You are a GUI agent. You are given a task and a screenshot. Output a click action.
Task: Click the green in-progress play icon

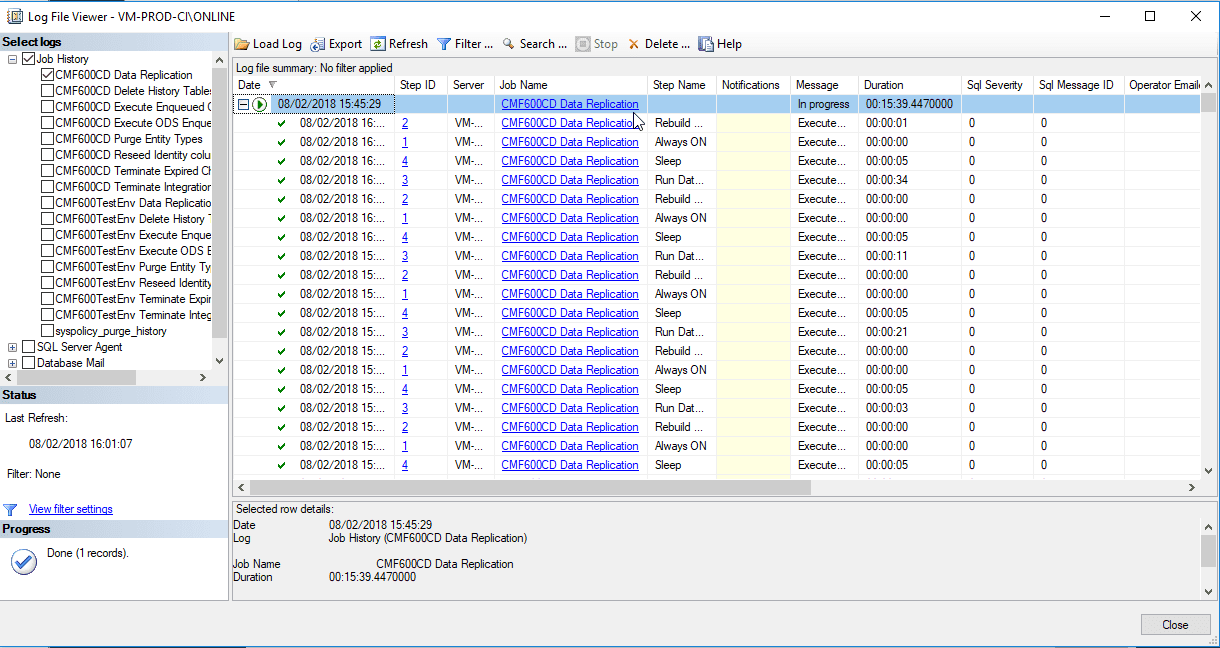click(260, 104)
